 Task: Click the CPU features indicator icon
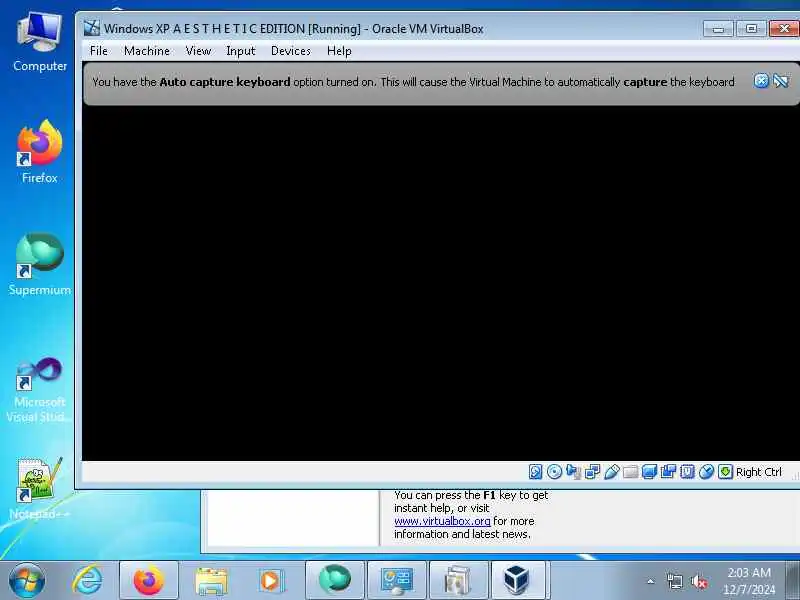(x=687, y=472)
